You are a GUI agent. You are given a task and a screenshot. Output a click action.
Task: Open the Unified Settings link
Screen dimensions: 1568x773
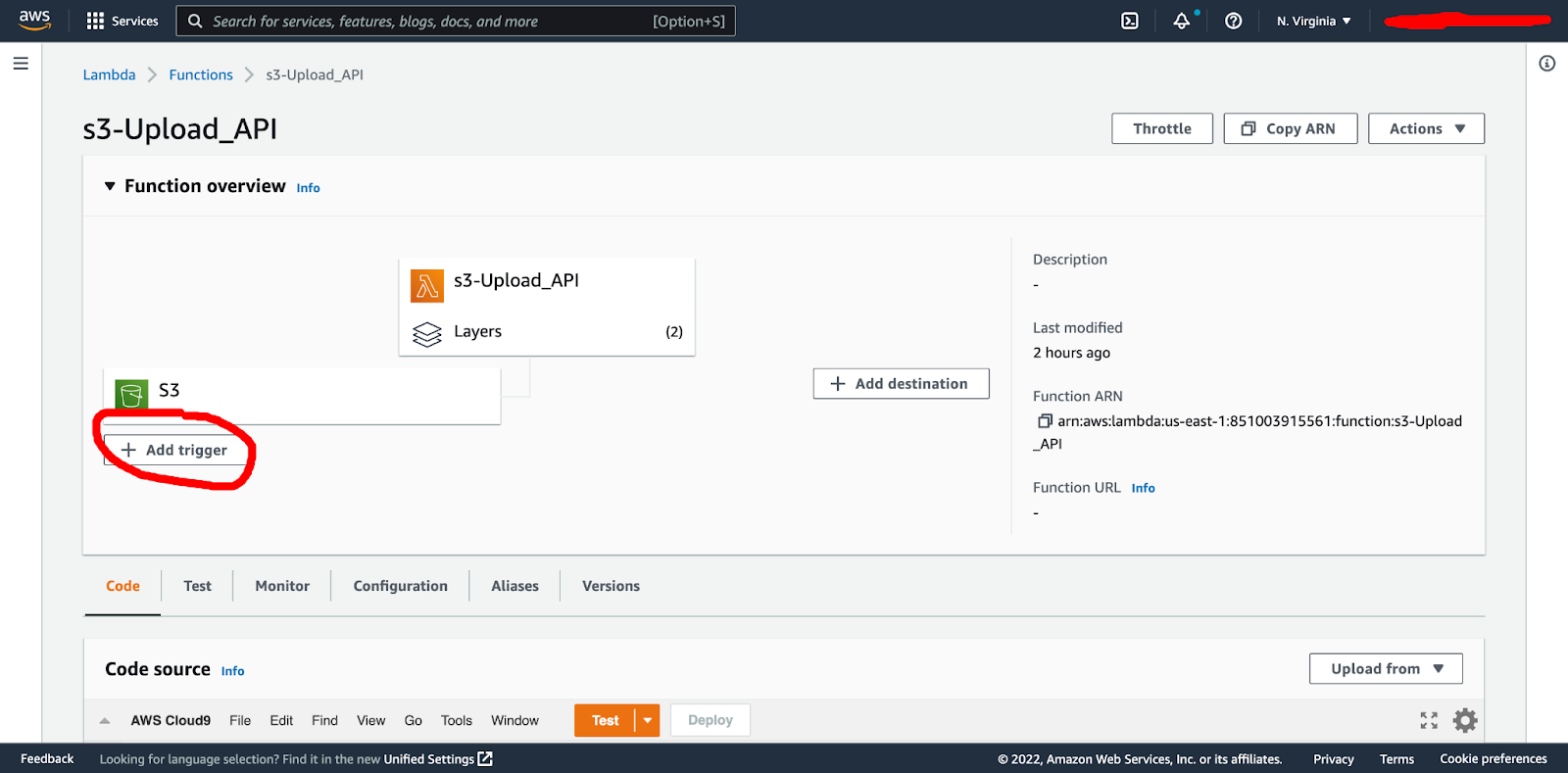tap(438, 759)
